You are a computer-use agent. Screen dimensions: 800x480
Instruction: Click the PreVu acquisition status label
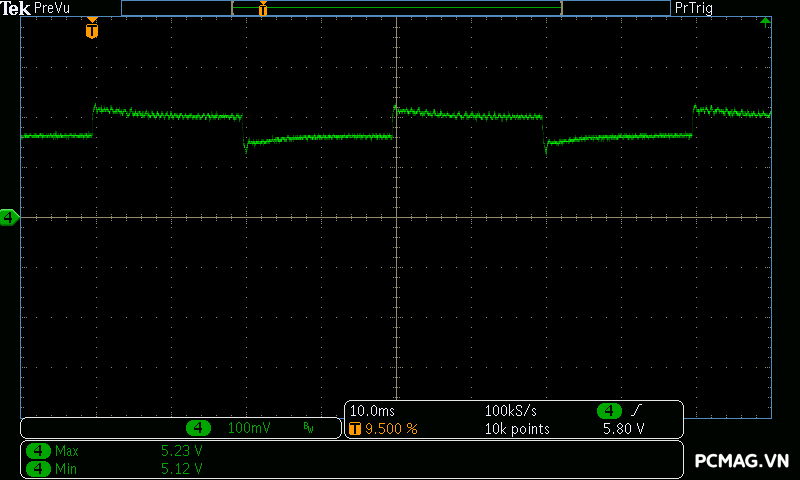(x=54, y=8)
